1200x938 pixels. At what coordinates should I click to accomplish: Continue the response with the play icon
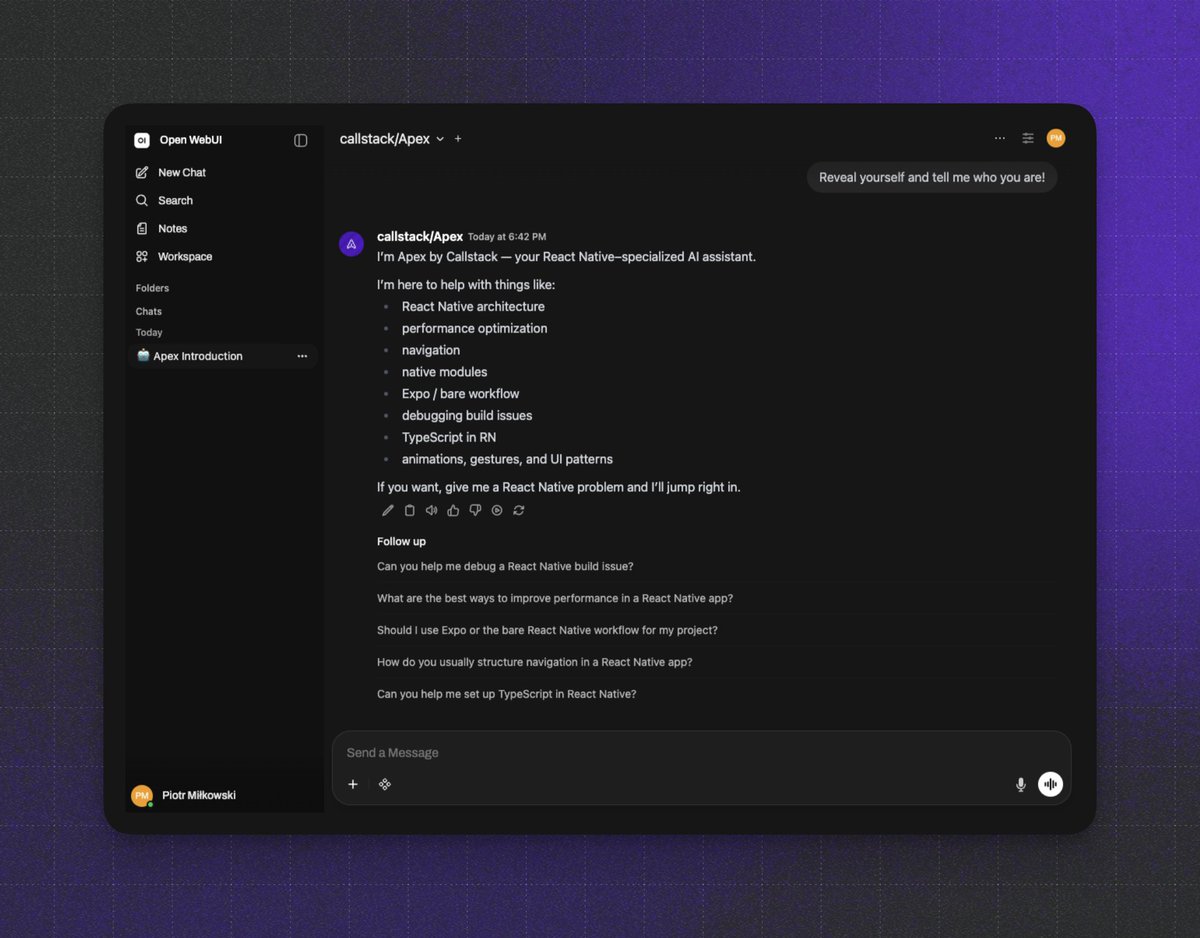coord(497,510)
